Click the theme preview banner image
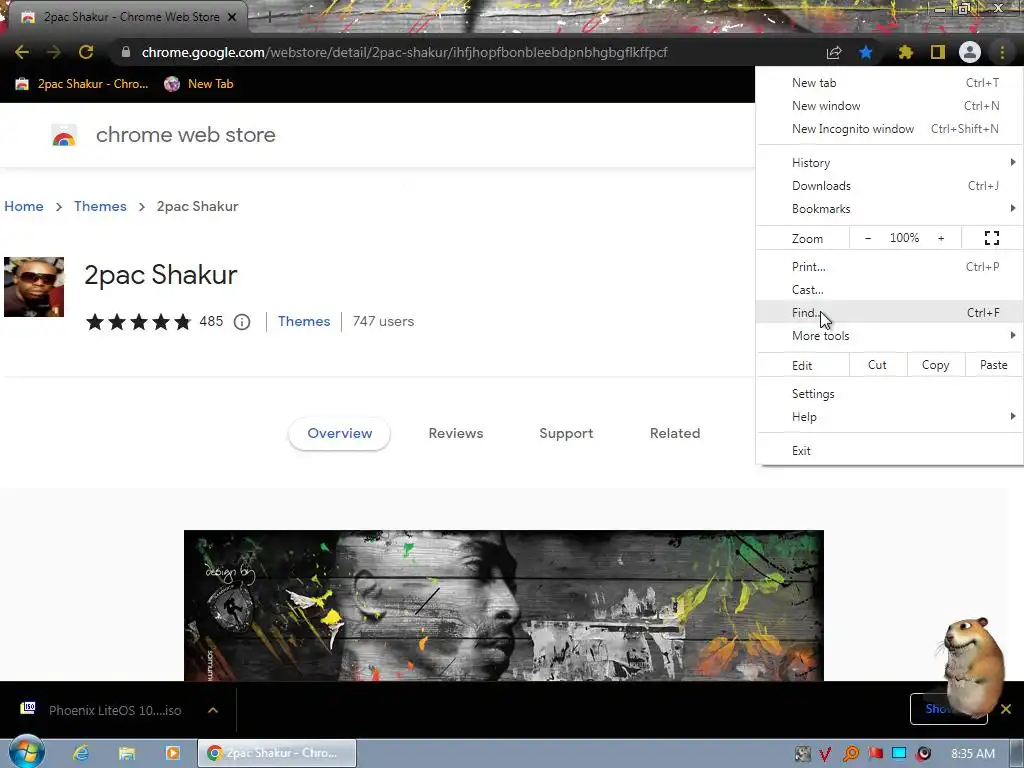This screenshot has width=1024, height=768. click(x=504, y=605)
